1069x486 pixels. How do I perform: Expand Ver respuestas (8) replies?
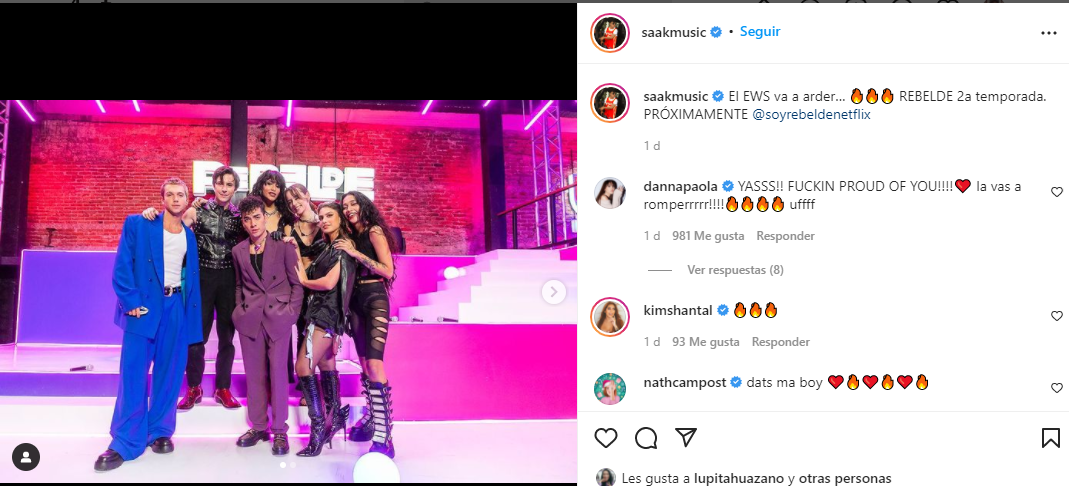tap(735, 270)
